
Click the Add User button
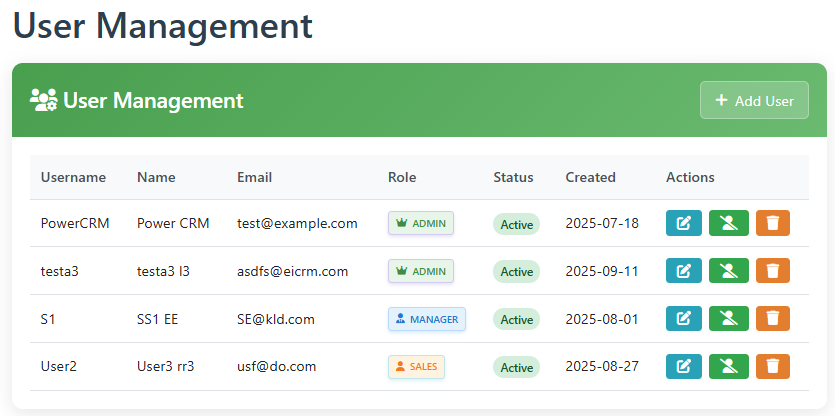[754, 100]
